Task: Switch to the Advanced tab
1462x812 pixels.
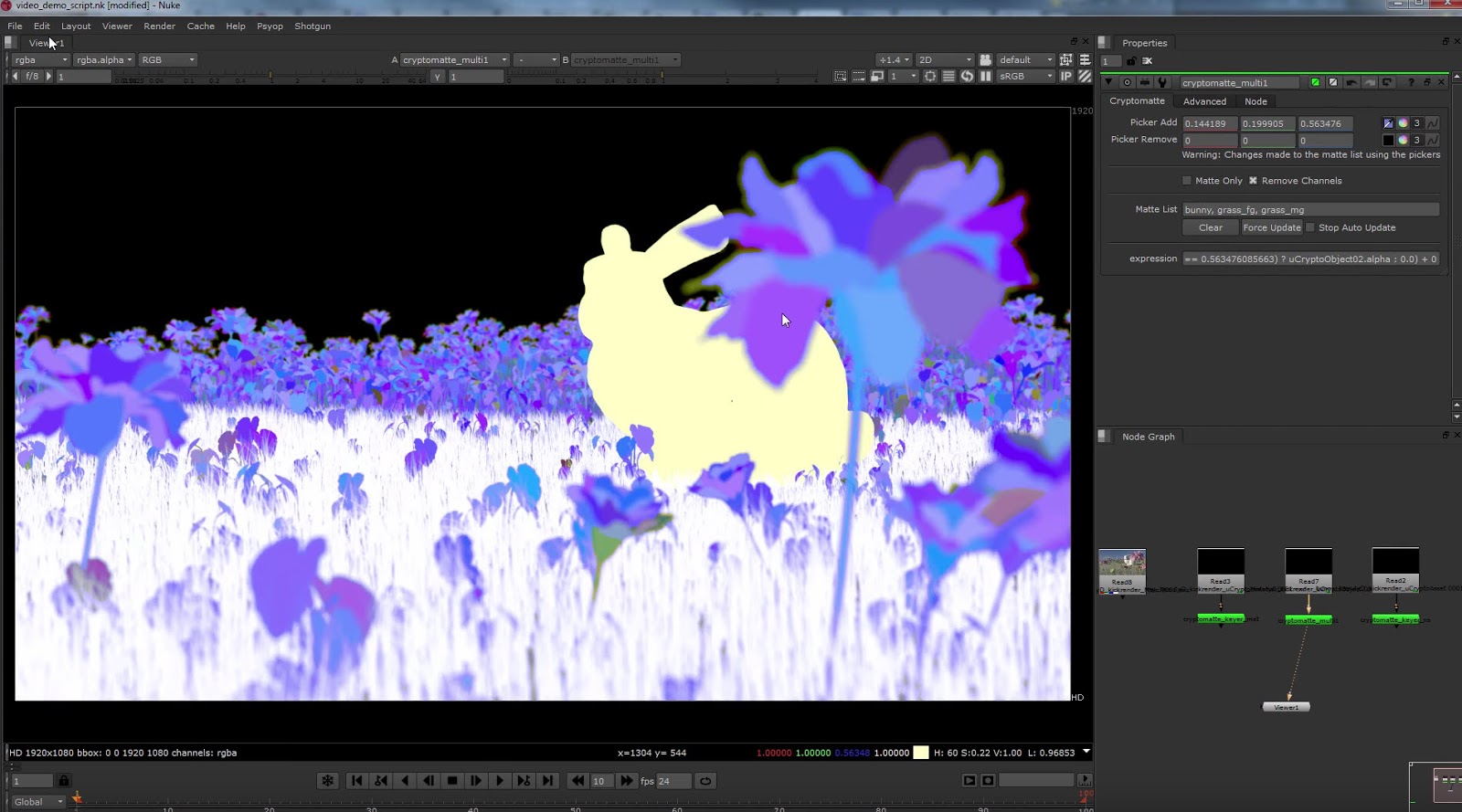Action: [x=1204, y=101]
